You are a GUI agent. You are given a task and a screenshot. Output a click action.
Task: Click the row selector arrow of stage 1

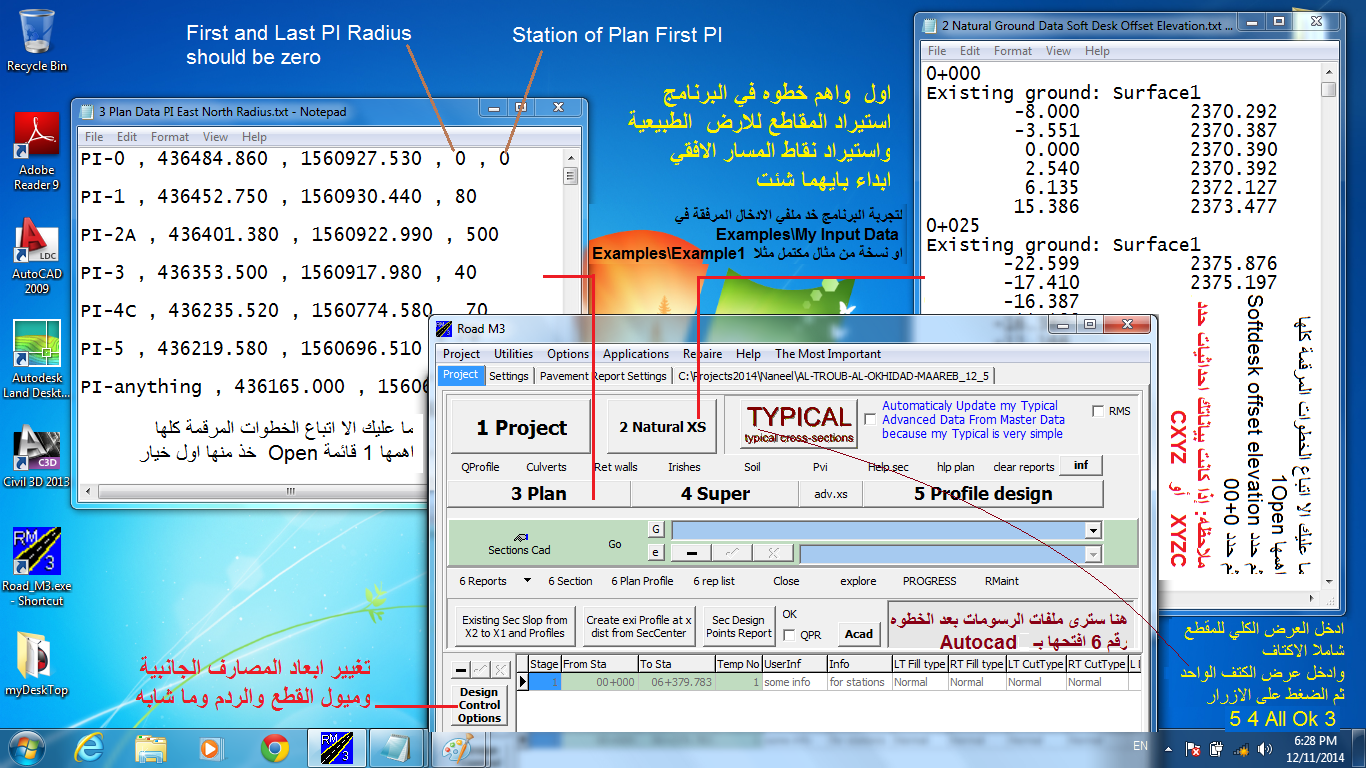coord(522,682)
